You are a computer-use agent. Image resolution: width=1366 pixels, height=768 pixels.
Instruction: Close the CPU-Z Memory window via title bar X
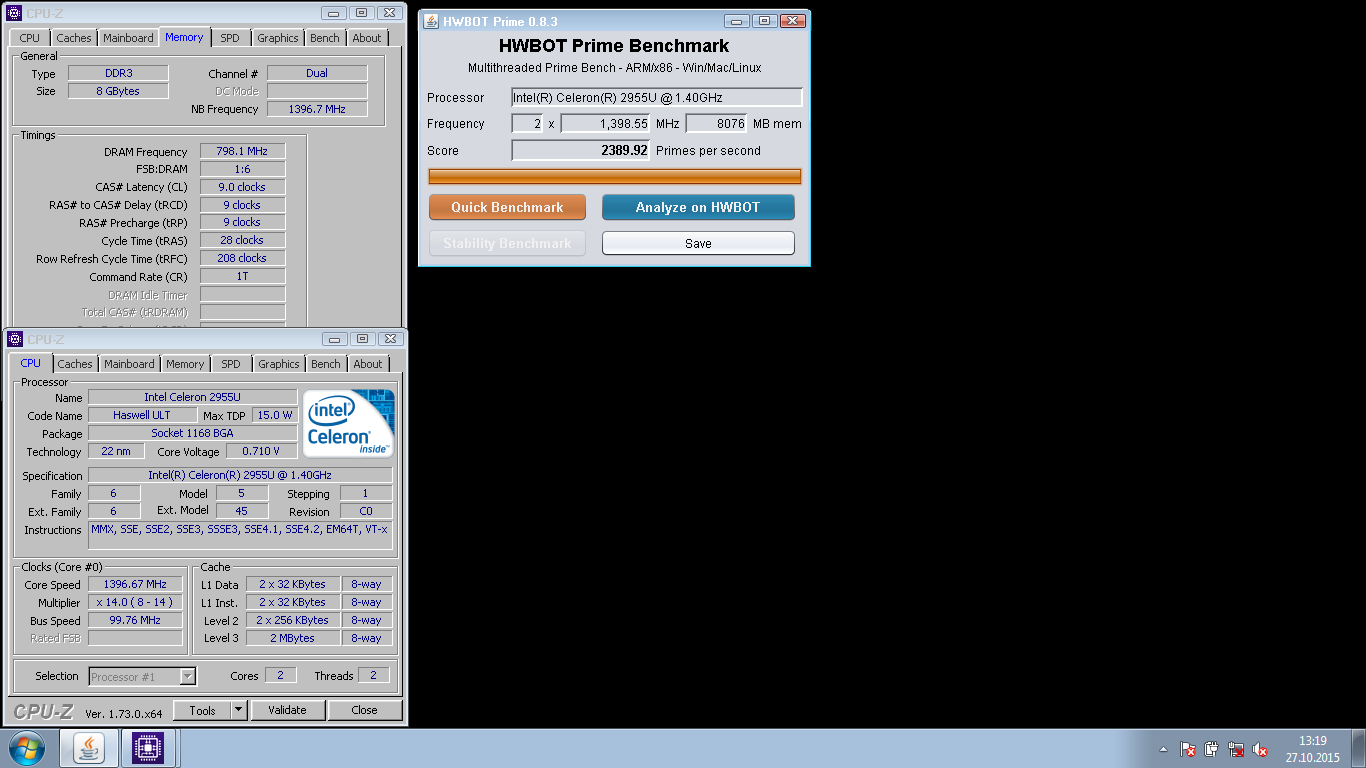tap(390, 13)
